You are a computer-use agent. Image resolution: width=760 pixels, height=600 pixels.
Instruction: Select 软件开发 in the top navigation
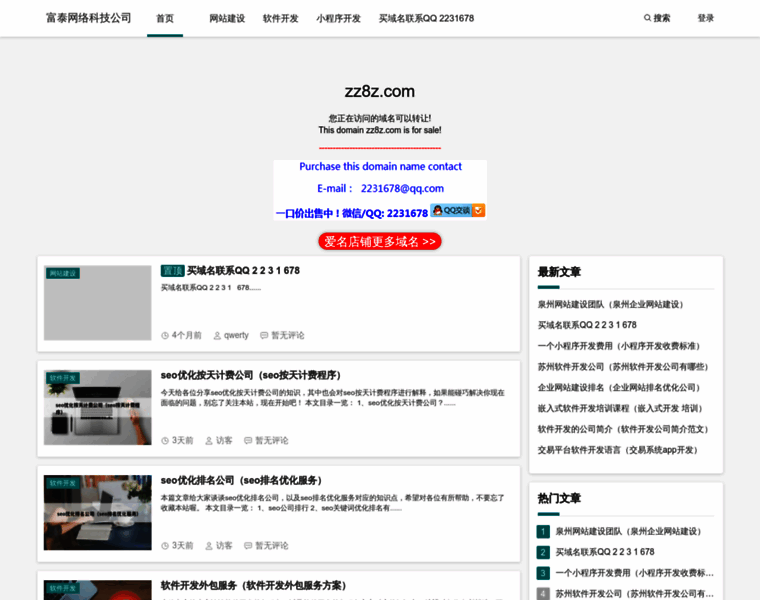tap(280, 19)
